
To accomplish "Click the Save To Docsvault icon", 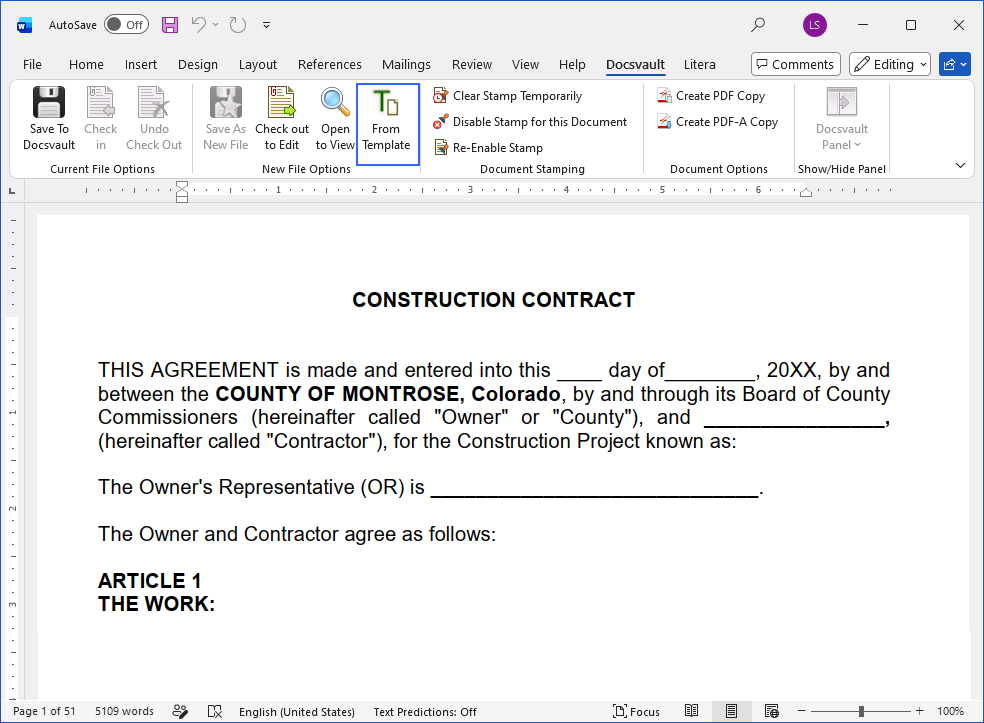I will tap(49, 102).
